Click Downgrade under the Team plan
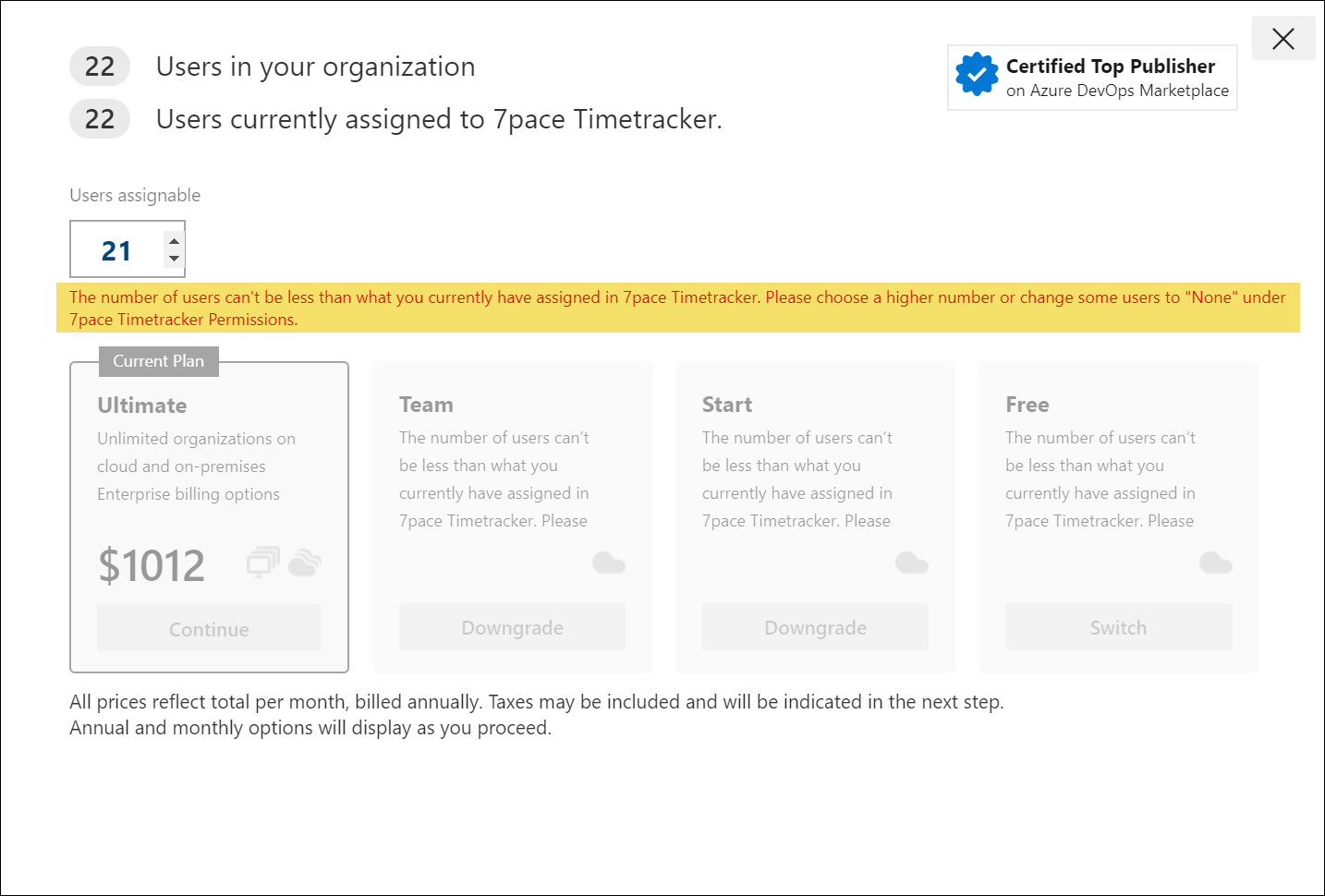 click(512, 627)
